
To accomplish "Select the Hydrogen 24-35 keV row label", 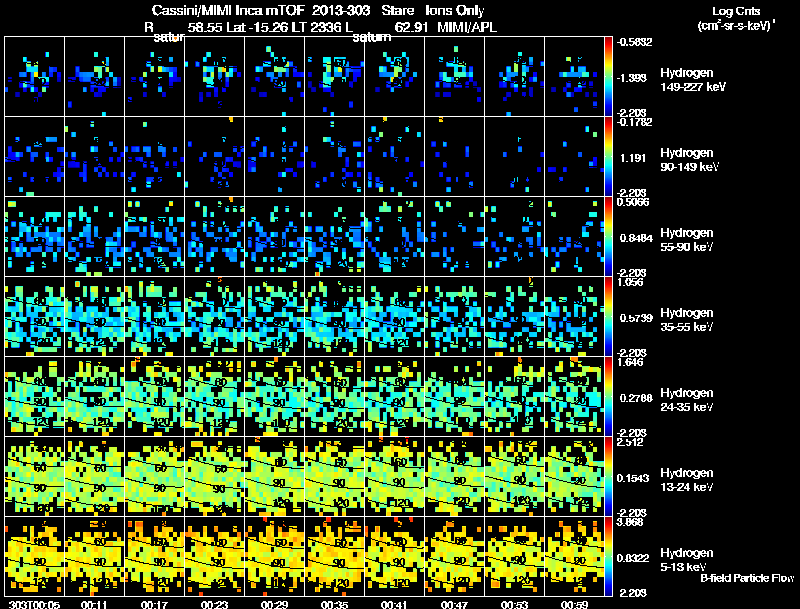I will pyautogui.click(x=688, y=400).
